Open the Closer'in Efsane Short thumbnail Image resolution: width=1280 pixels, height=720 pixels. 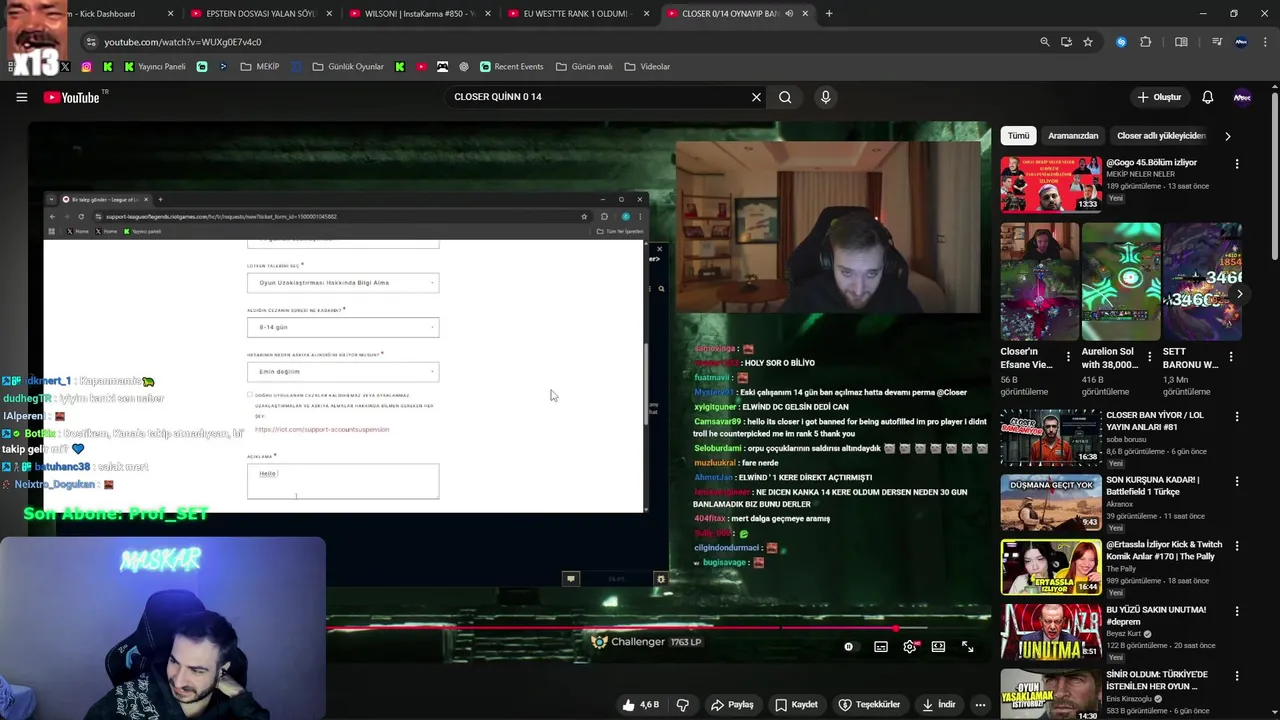[x=1040, y=282]
